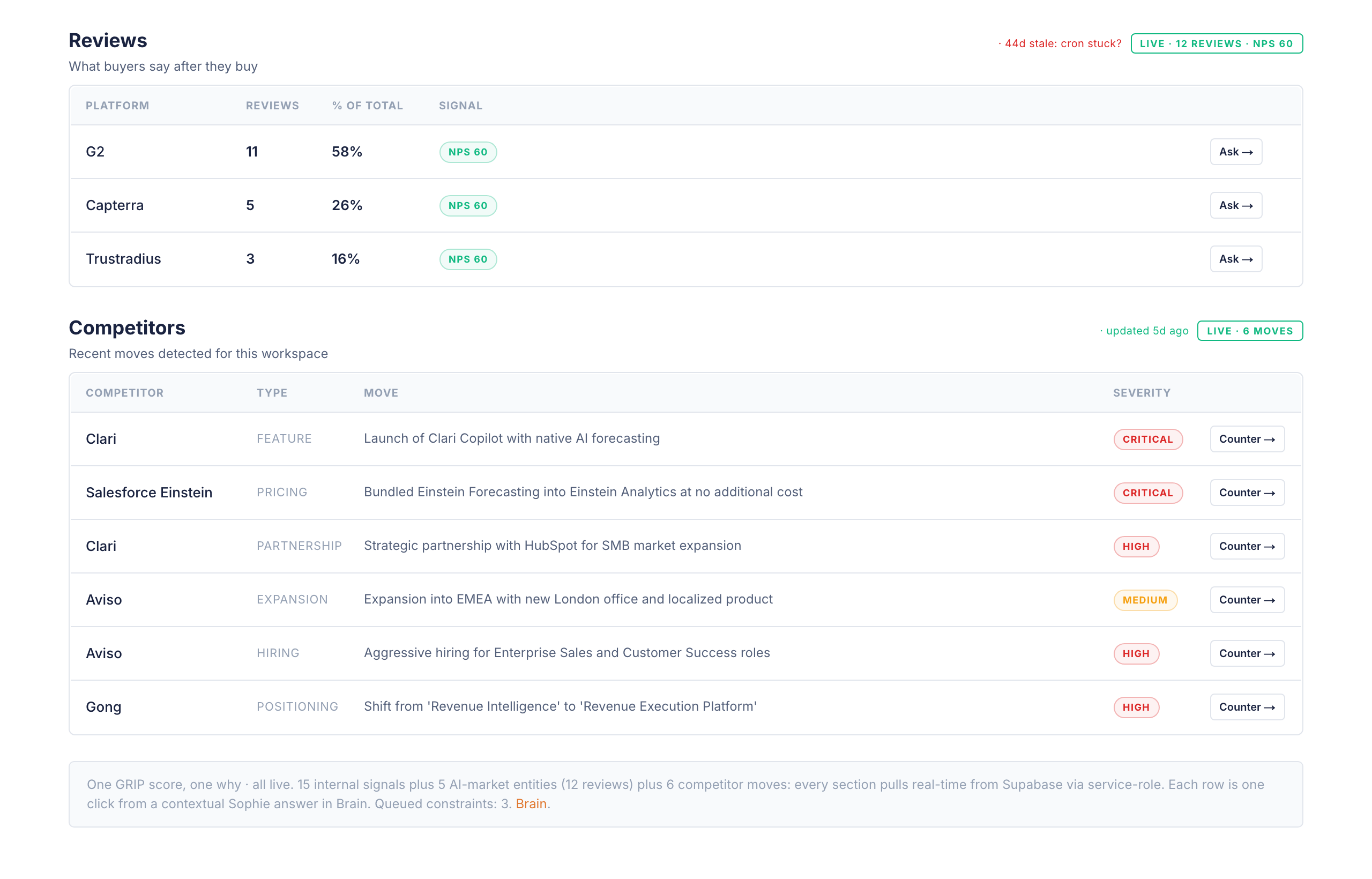
Task: Click the PRICING type label
Action: (x=282, y=493)
